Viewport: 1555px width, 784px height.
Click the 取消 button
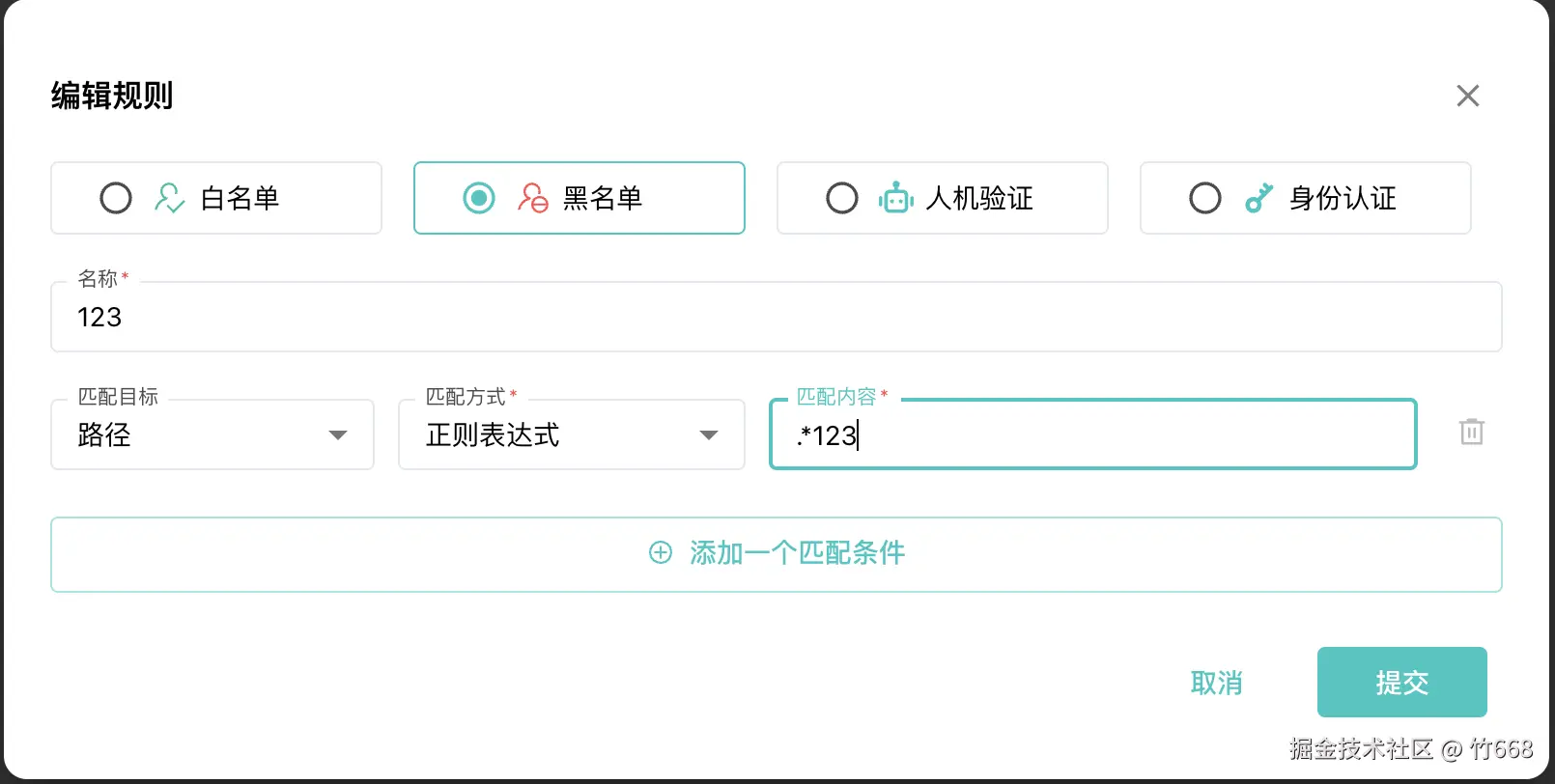[x=1216, y=683]
